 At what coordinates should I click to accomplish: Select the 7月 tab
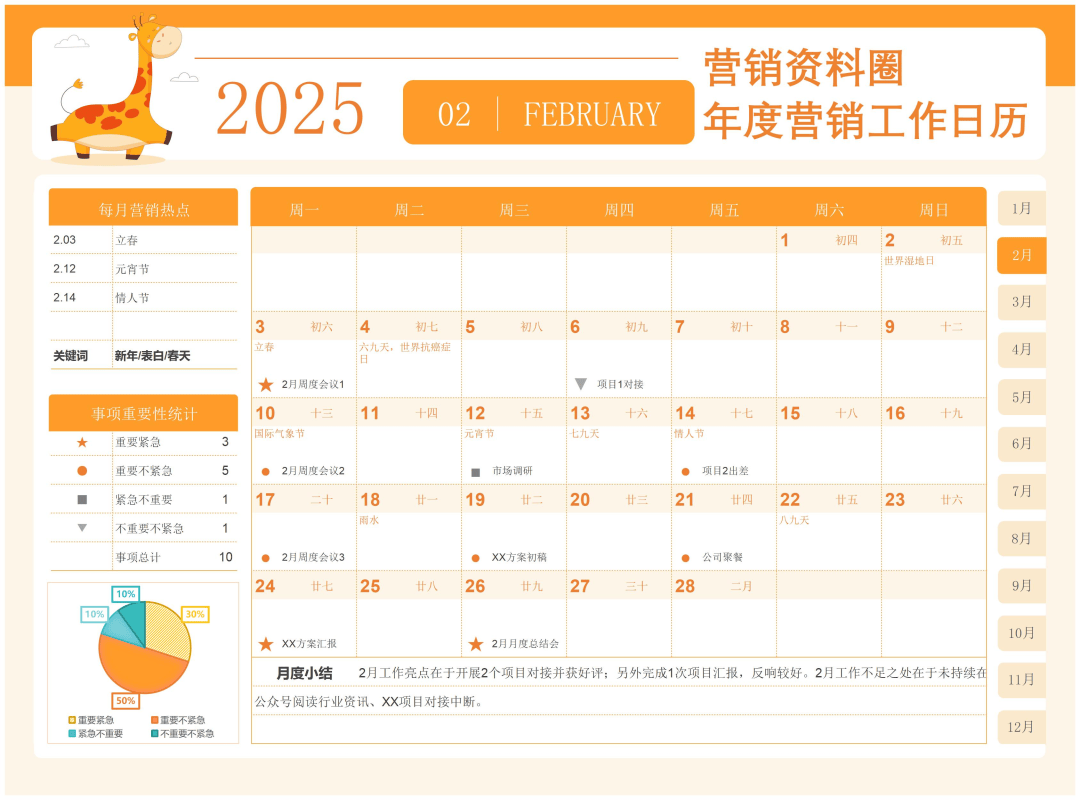pos(1021,491)
